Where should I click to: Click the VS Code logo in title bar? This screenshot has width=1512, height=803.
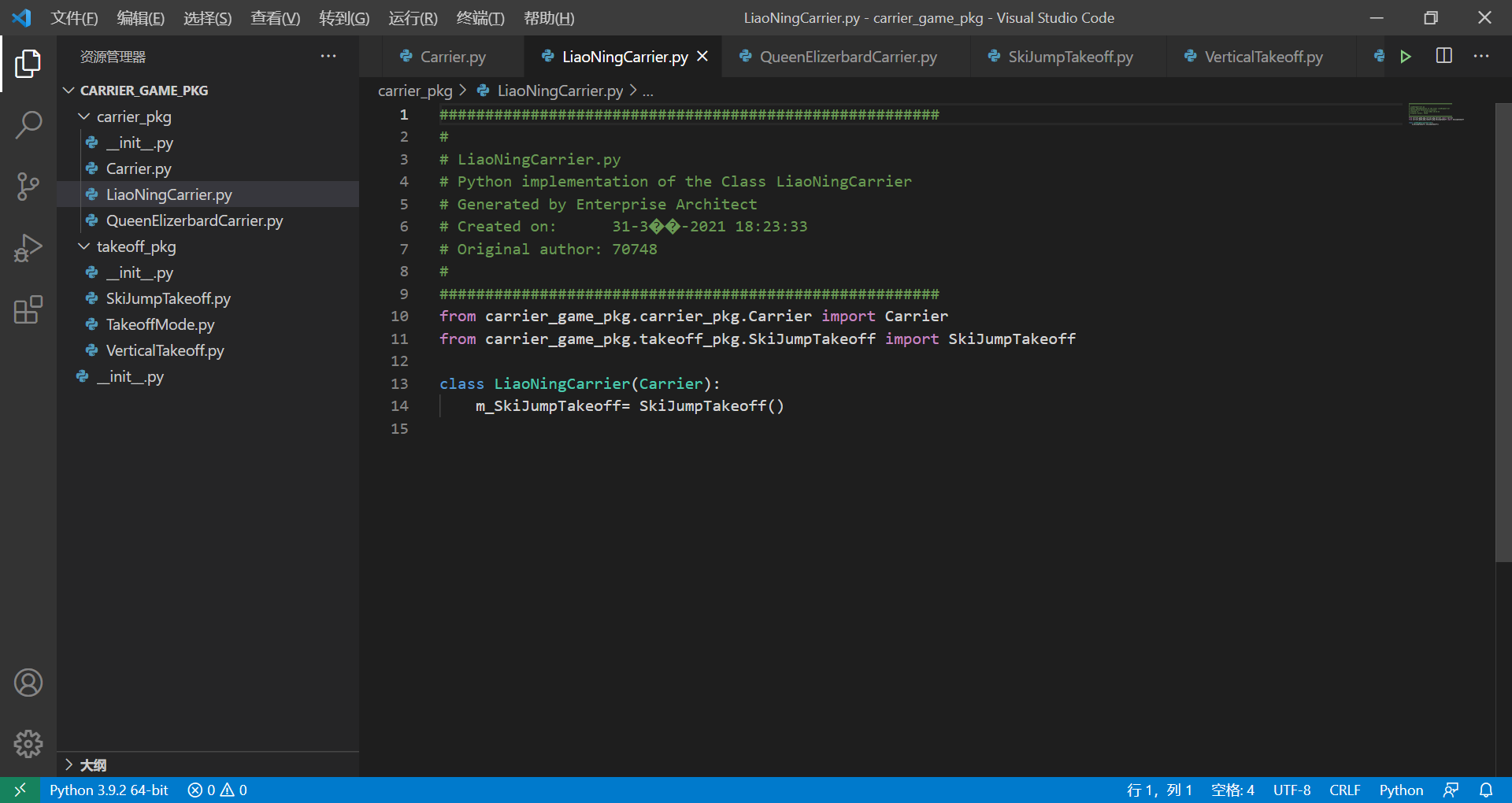tap(21, 17)
